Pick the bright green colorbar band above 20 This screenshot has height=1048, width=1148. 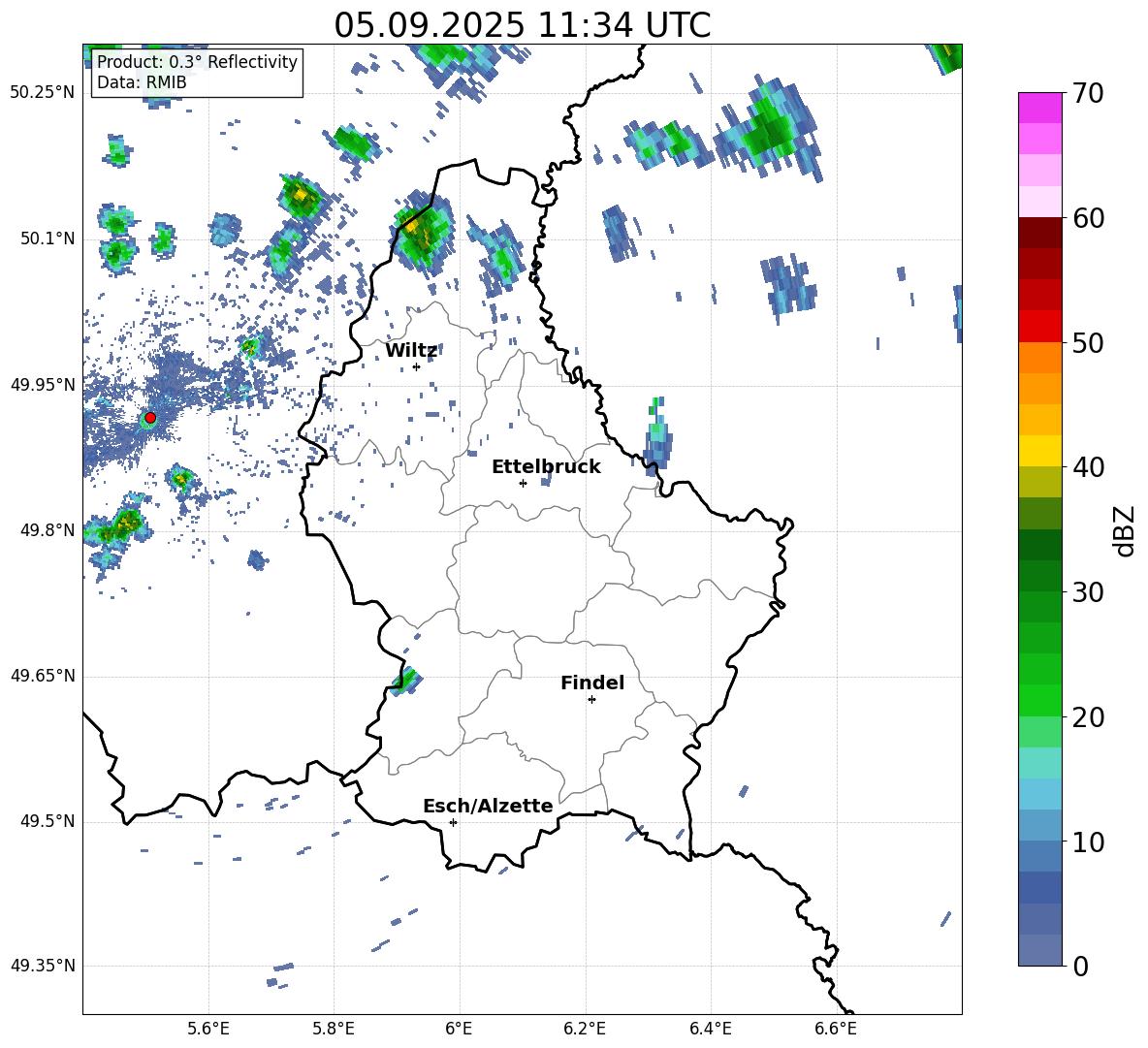click(x=1039, y=700)
